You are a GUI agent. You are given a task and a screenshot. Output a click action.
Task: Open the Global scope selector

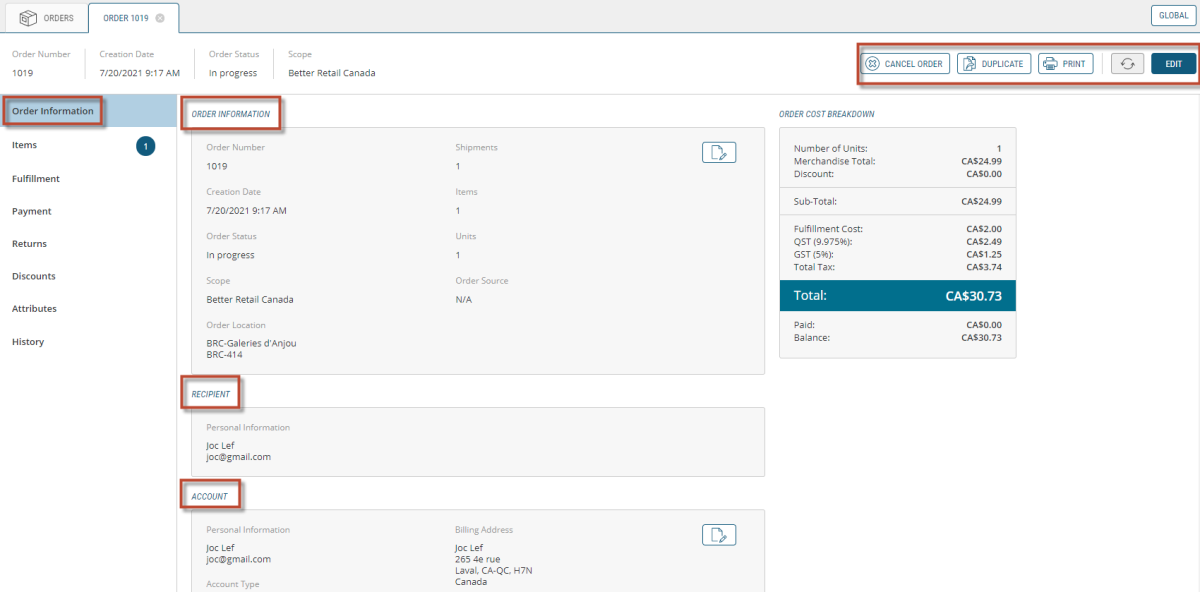click(x=1171, y=16)
